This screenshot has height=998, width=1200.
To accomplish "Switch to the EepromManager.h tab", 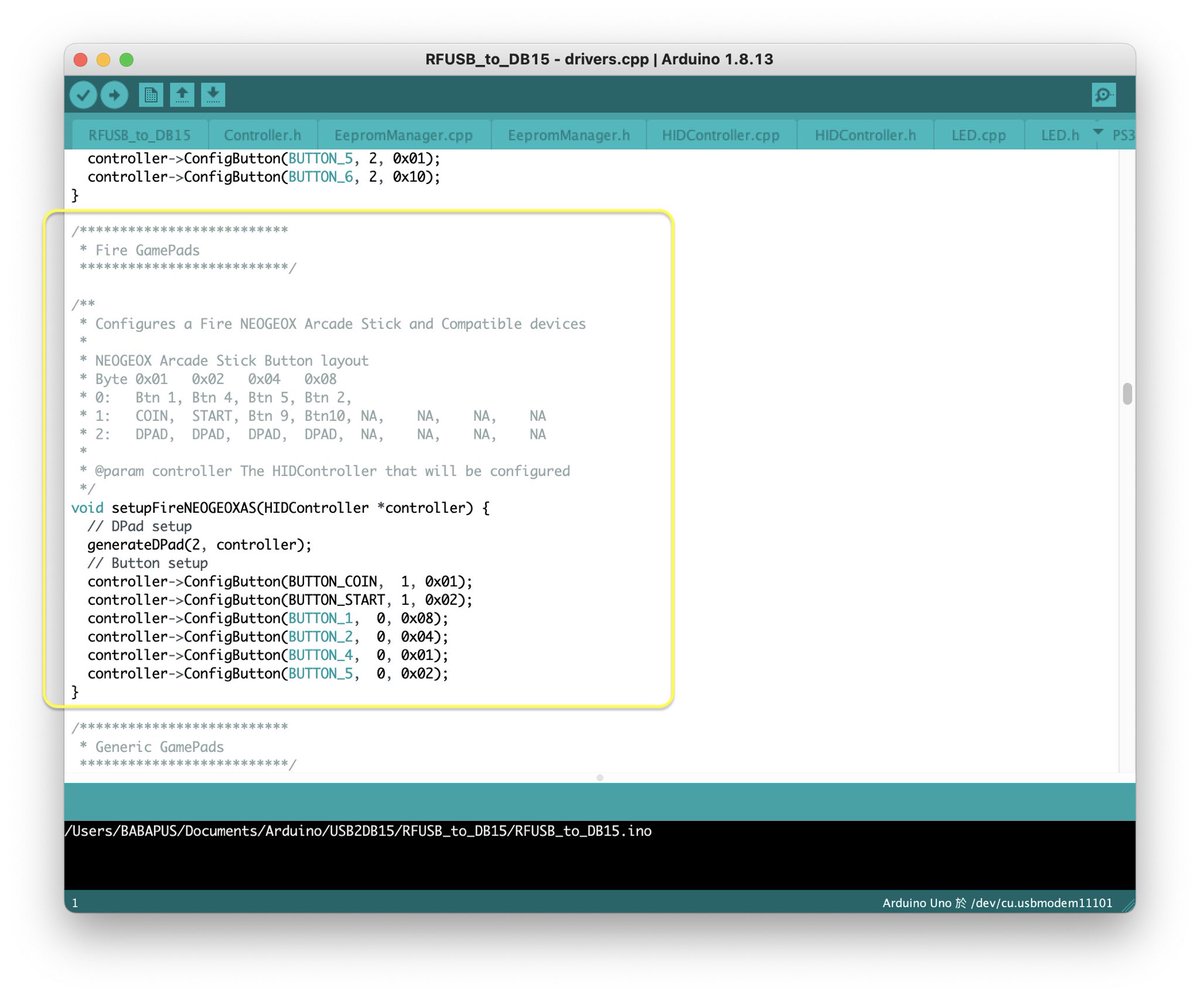I will click(569, 135).
